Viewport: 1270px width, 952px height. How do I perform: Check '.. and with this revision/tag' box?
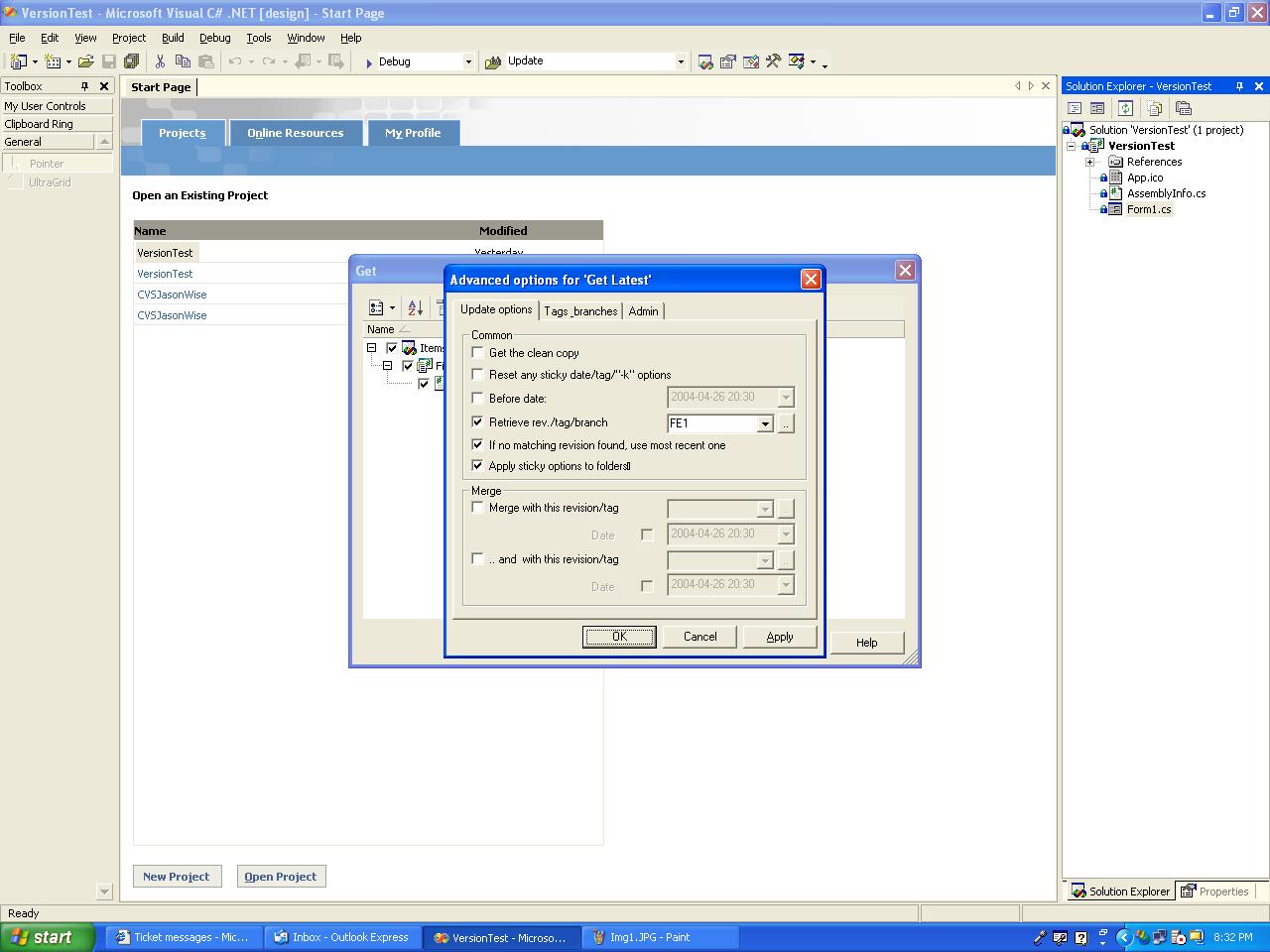click(478, 558)
